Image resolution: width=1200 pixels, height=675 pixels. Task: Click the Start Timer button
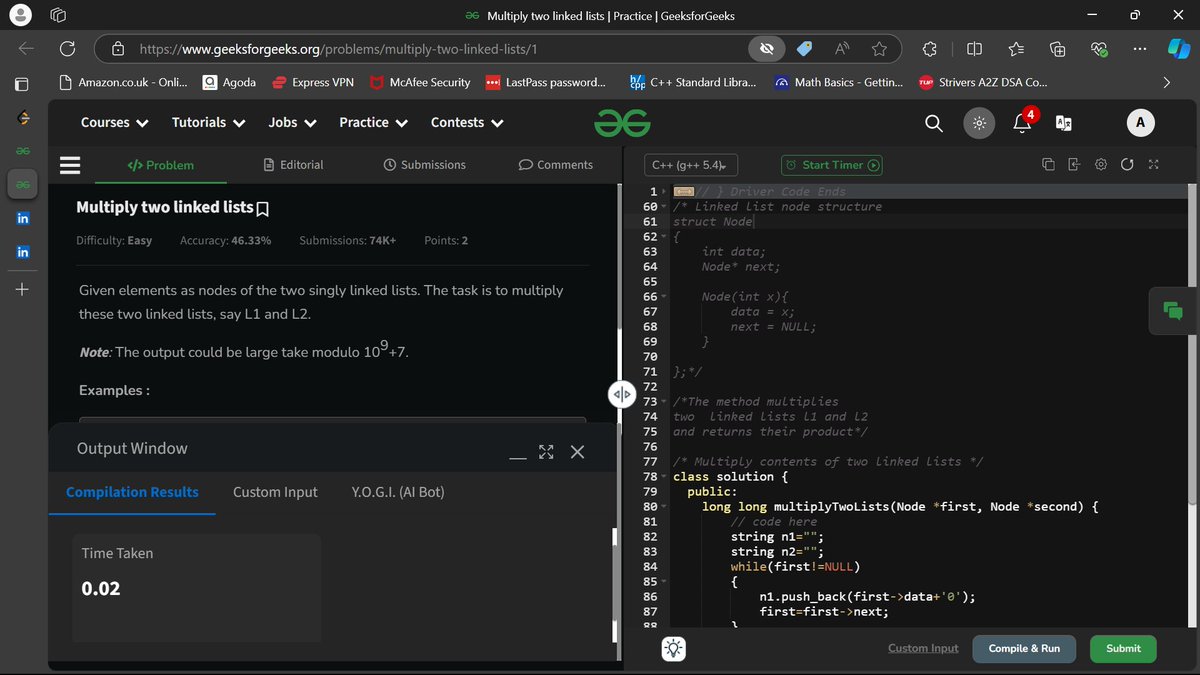(x=831, y=165)
